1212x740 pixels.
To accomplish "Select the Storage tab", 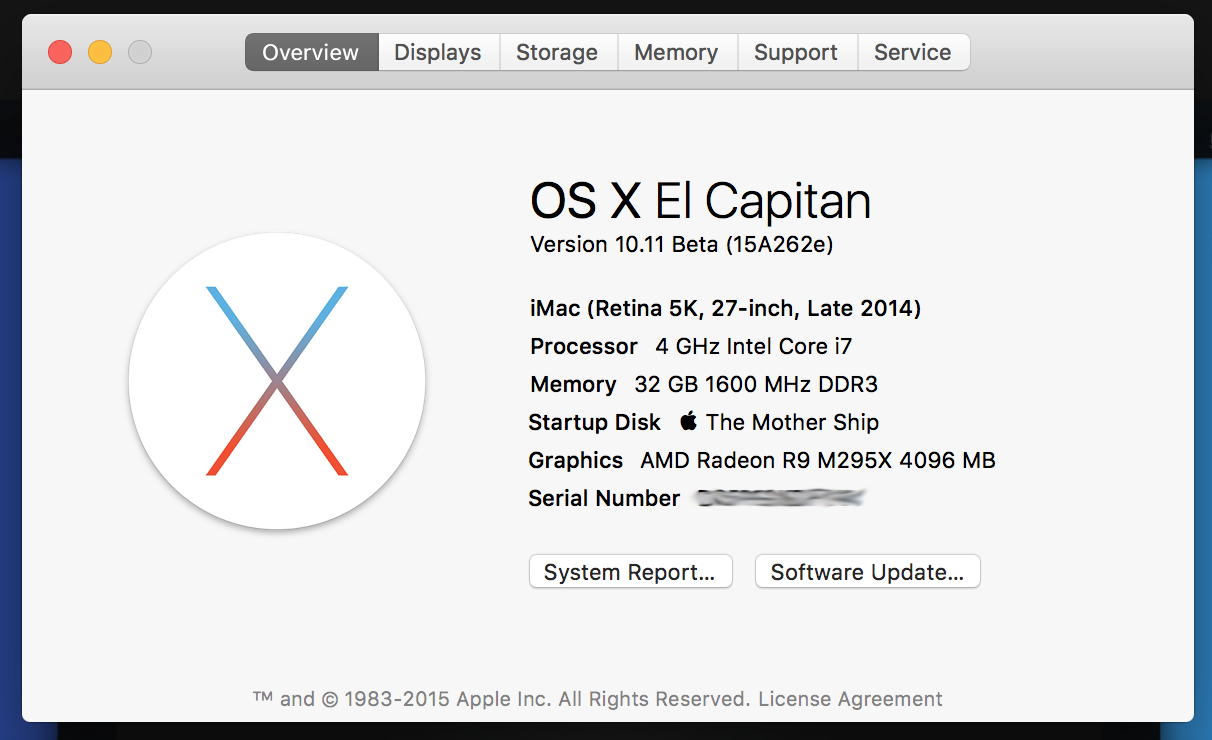I will [557, 52].
